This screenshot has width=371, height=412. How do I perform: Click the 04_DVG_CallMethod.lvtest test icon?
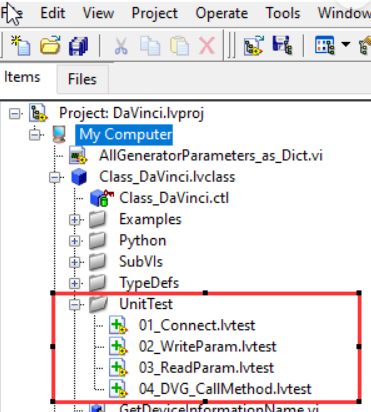click(x=118, y=389)
